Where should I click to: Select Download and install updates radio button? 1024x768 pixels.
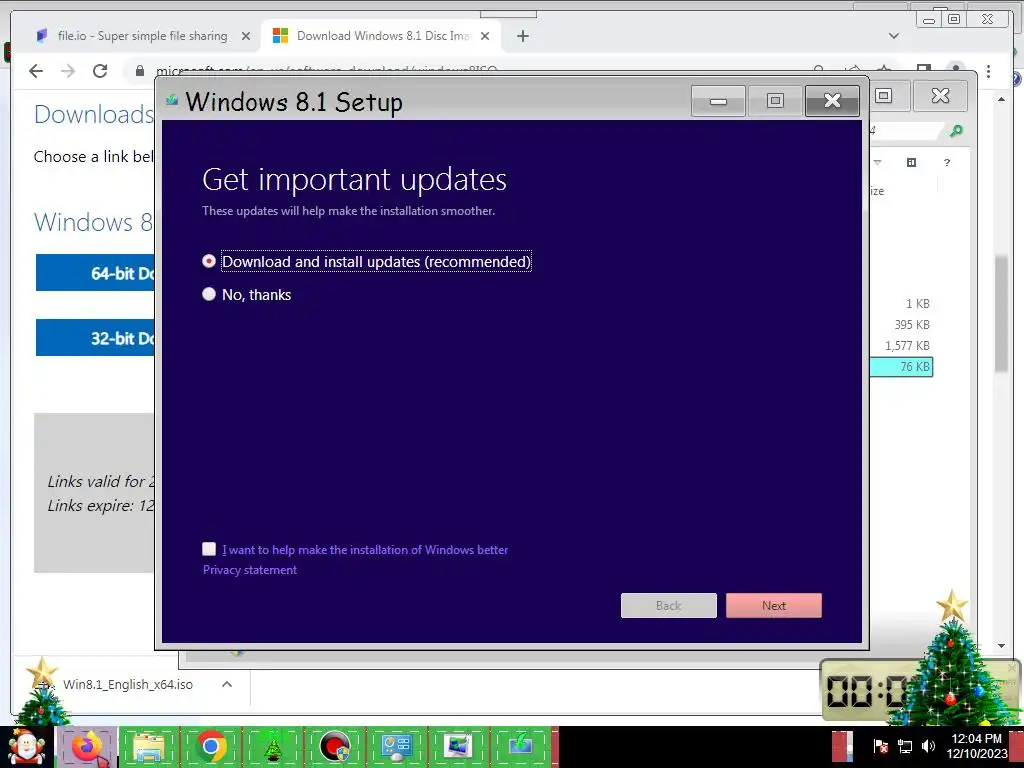[209, 261]
